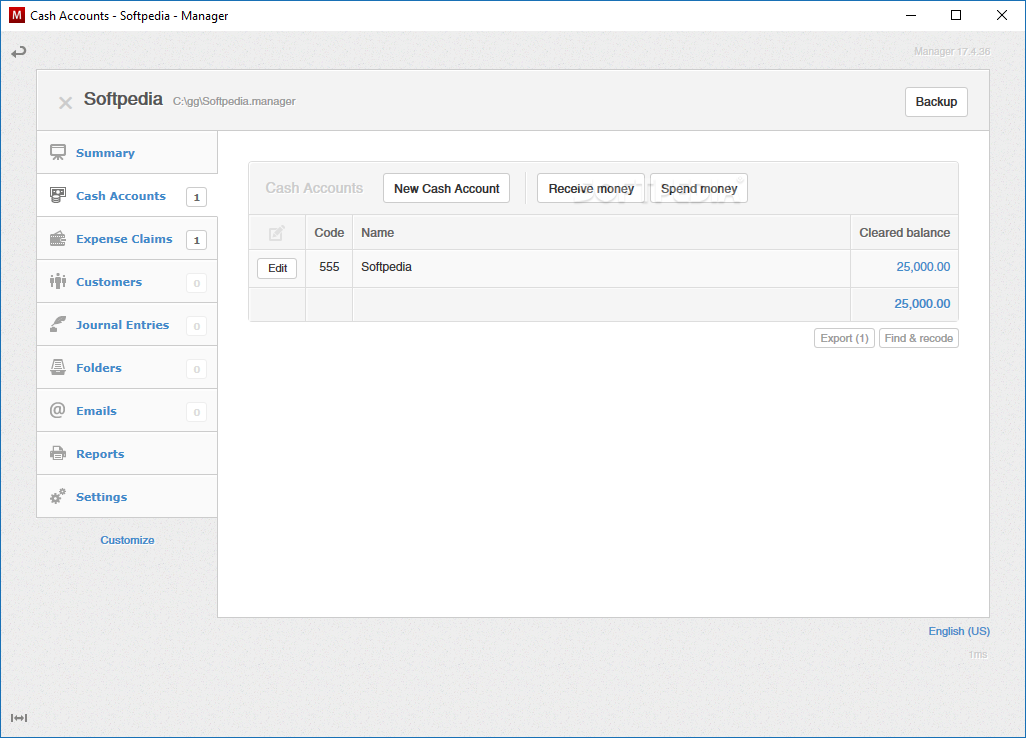Click the Export (1) button
Viewport: 1026px width, 738px height.
844,338
